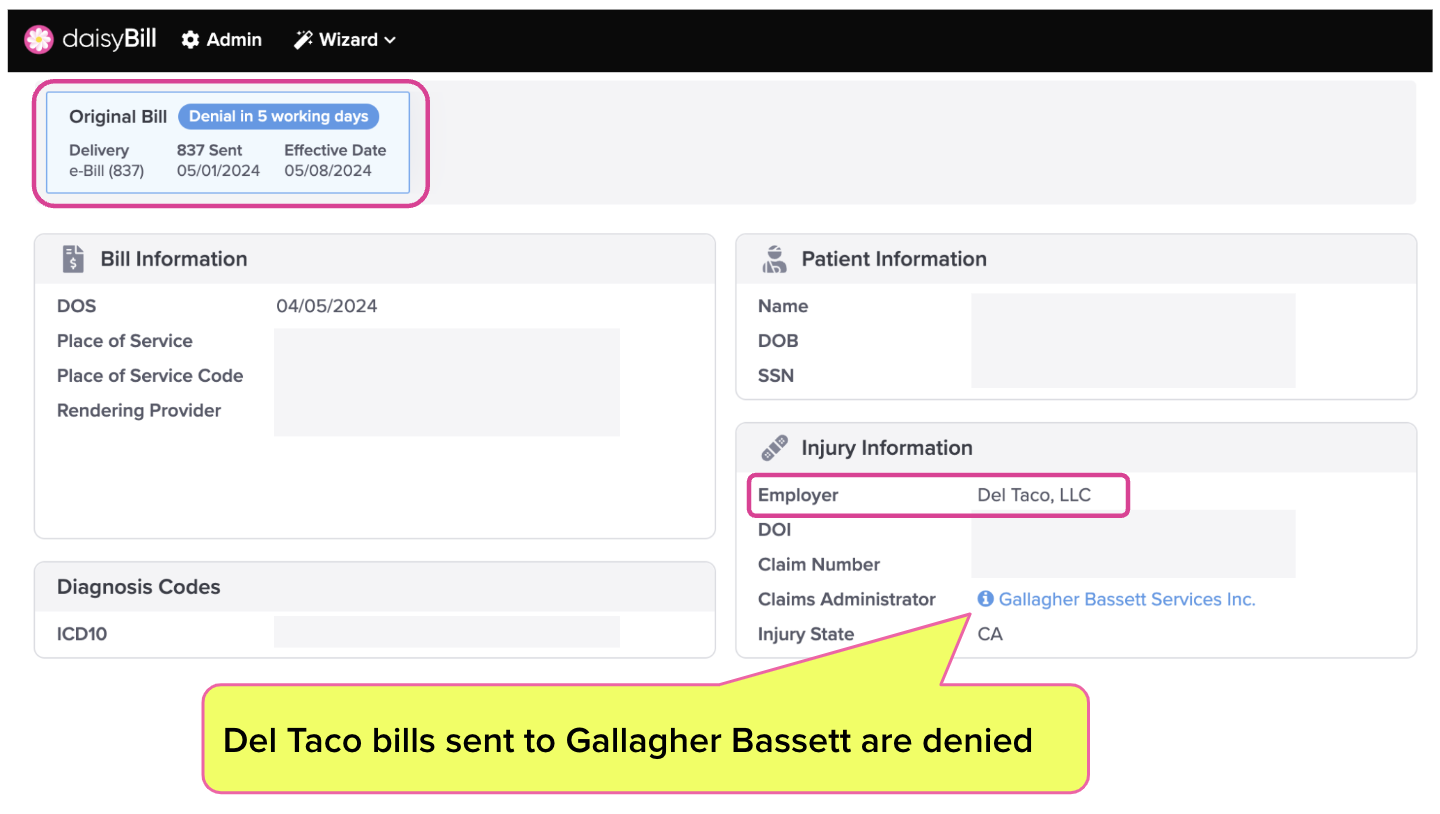The image size is (1440, 814).
Task: Click the Bill Information panel header
Action: pos(375,259)
